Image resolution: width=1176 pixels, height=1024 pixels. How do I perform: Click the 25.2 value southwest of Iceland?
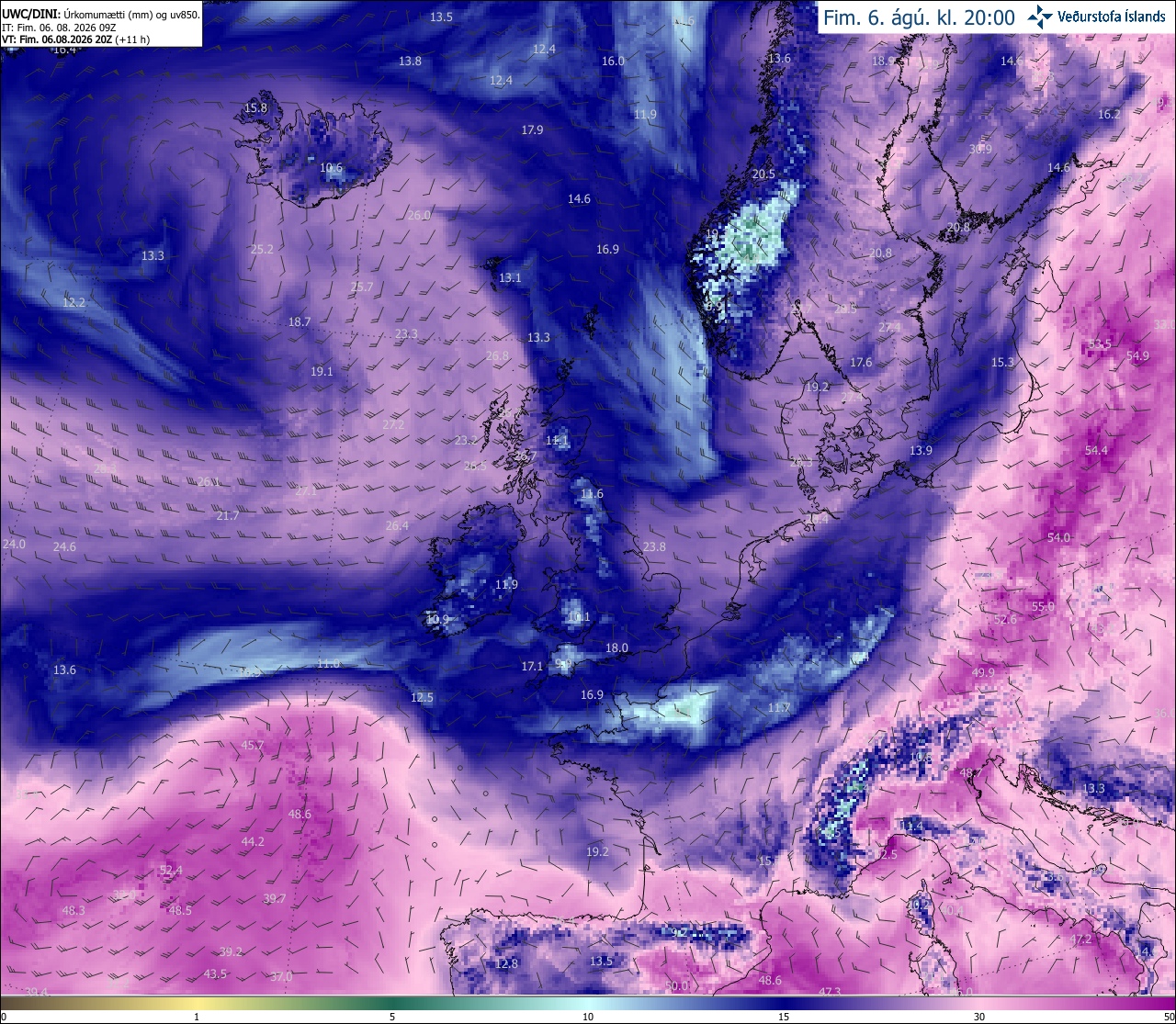coord(262,249)
